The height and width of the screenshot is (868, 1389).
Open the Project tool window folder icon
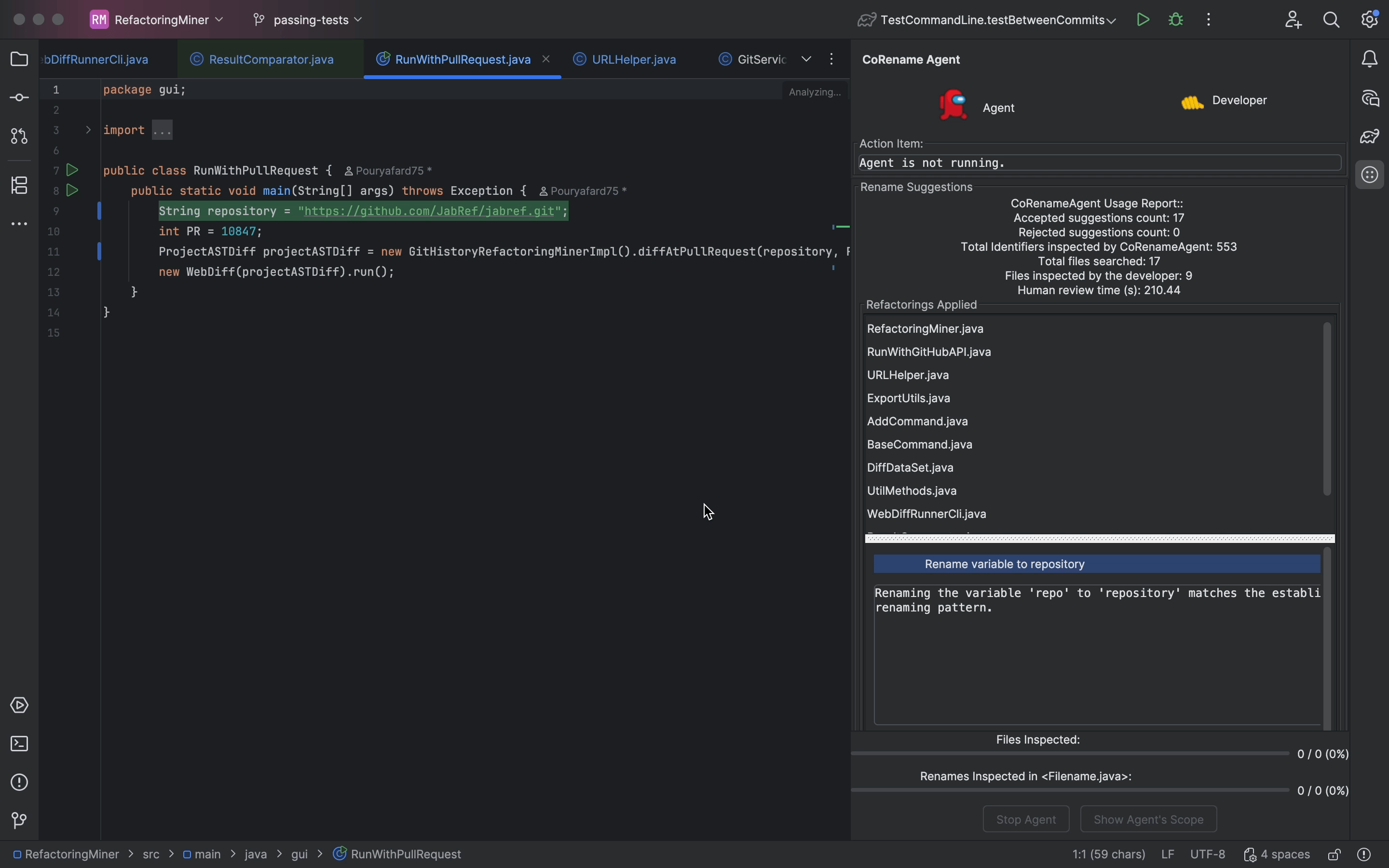pyautogui.click(x=19, y=59)
